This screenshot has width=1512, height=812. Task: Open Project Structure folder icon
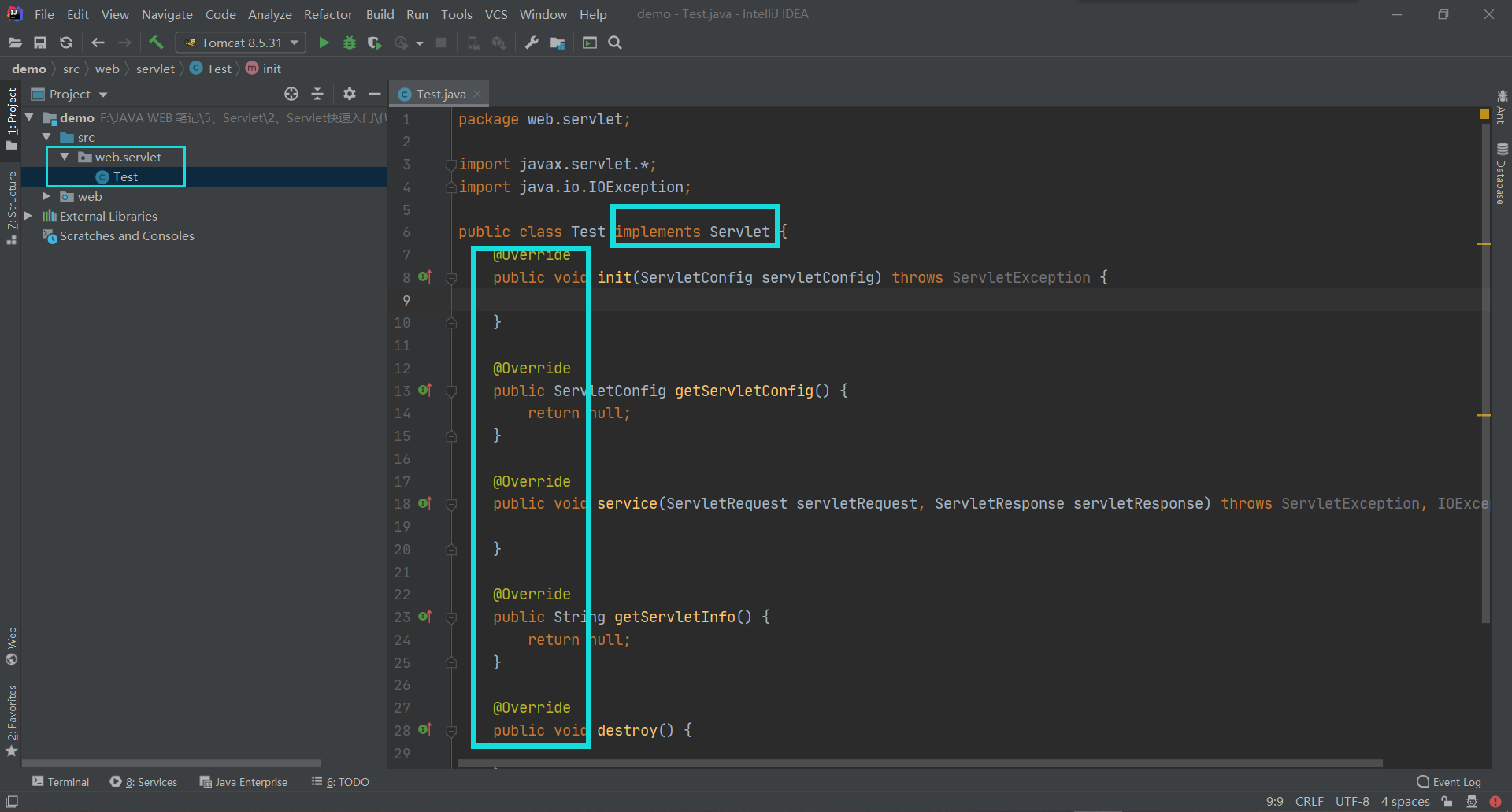(x=558, y=43)
